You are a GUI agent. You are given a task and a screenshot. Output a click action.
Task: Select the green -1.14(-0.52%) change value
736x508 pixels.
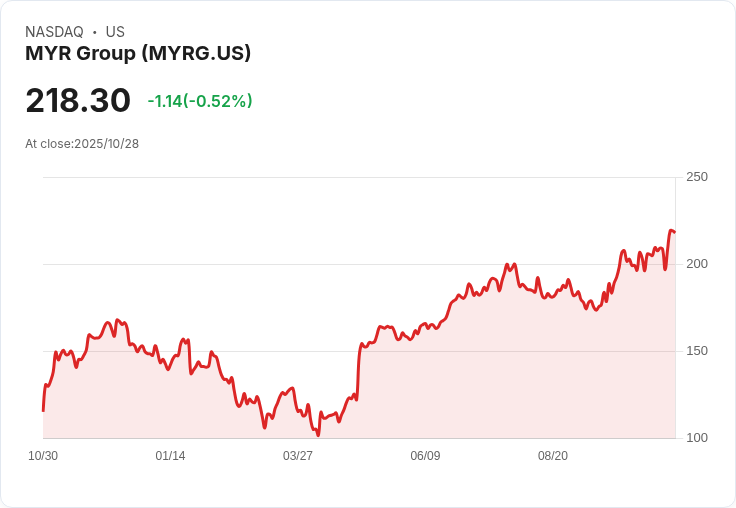click(200, 101)
